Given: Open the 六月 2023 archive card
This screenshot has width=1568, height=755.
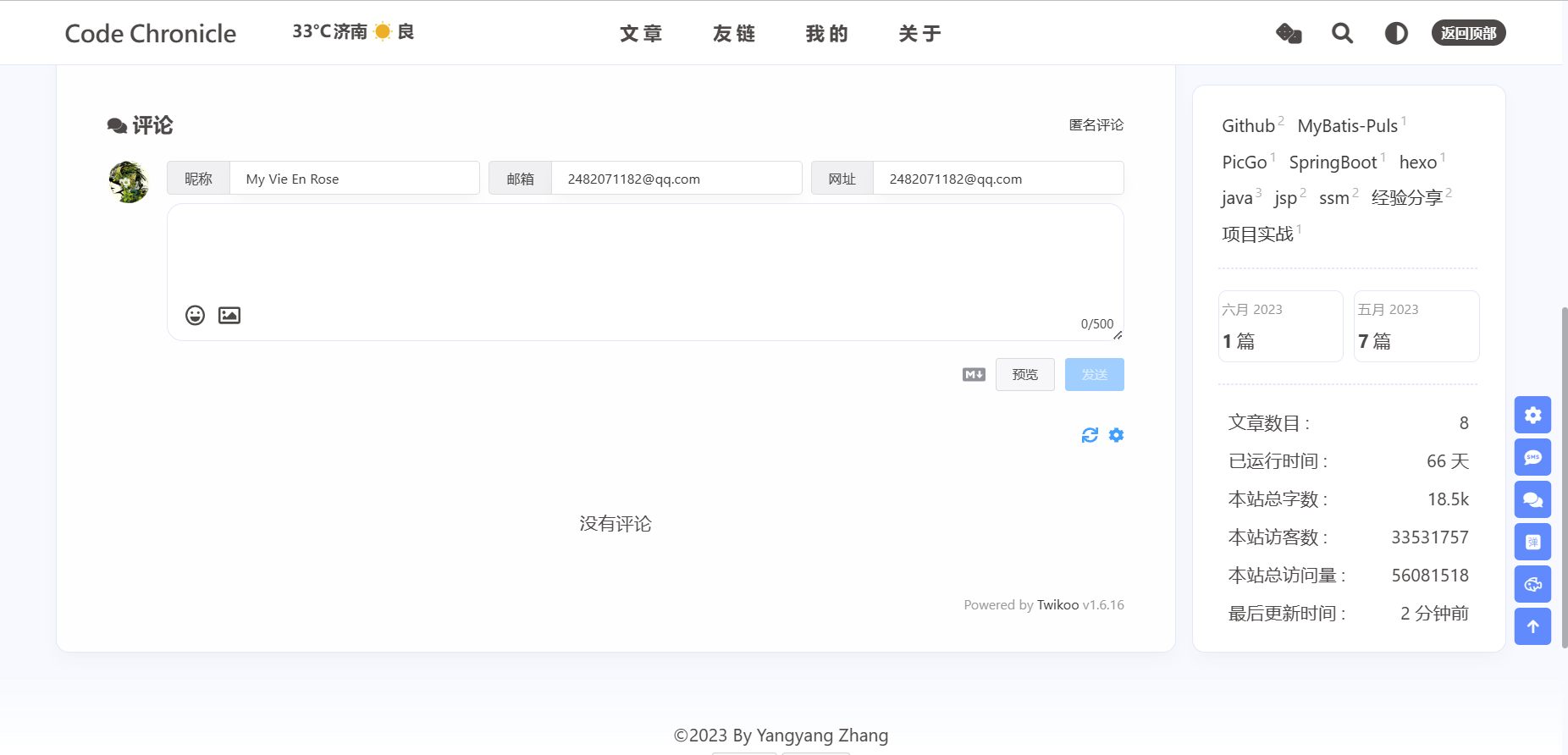Looking at the screenshot, I should 1280,326.
